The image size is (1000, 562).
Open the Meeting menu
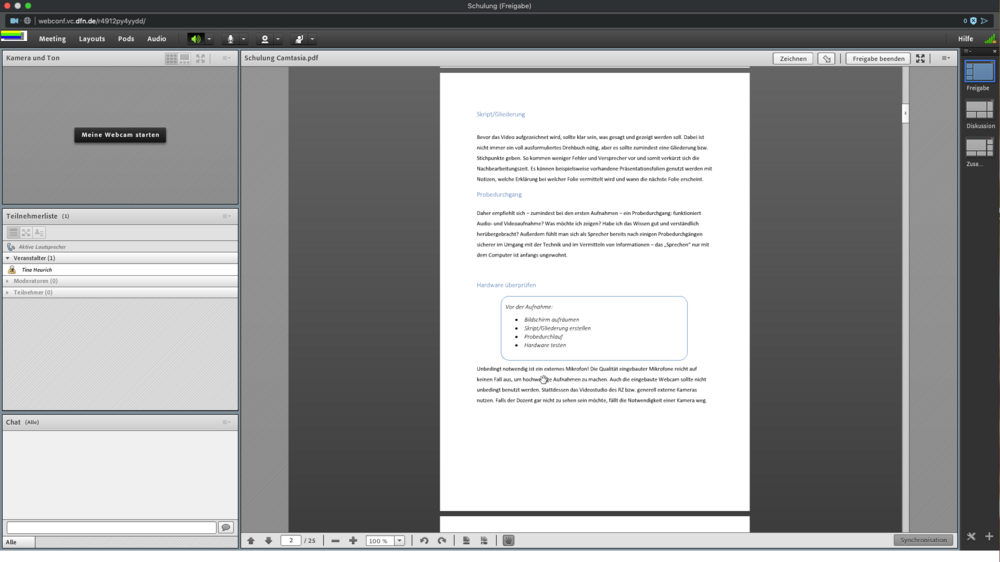point(52,39)
